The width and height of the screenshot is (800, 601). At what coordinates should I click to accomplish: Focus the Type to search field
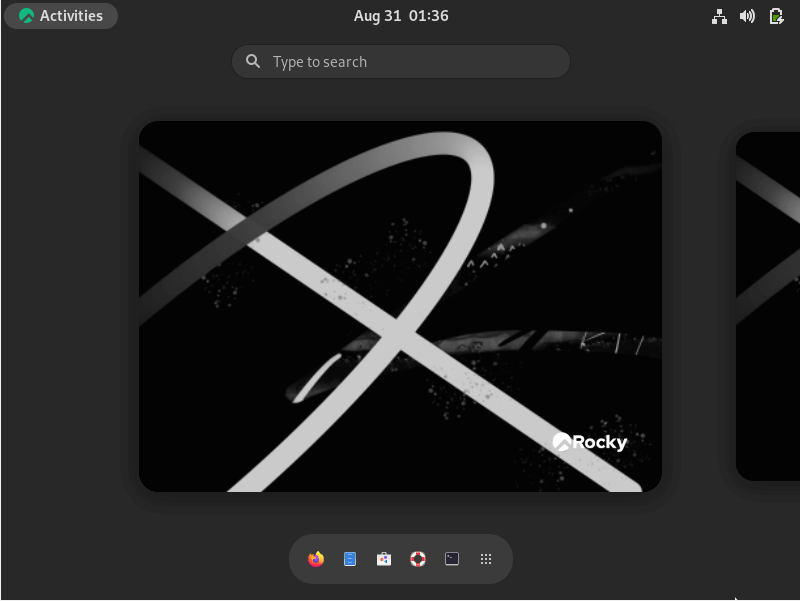[401, 62]
